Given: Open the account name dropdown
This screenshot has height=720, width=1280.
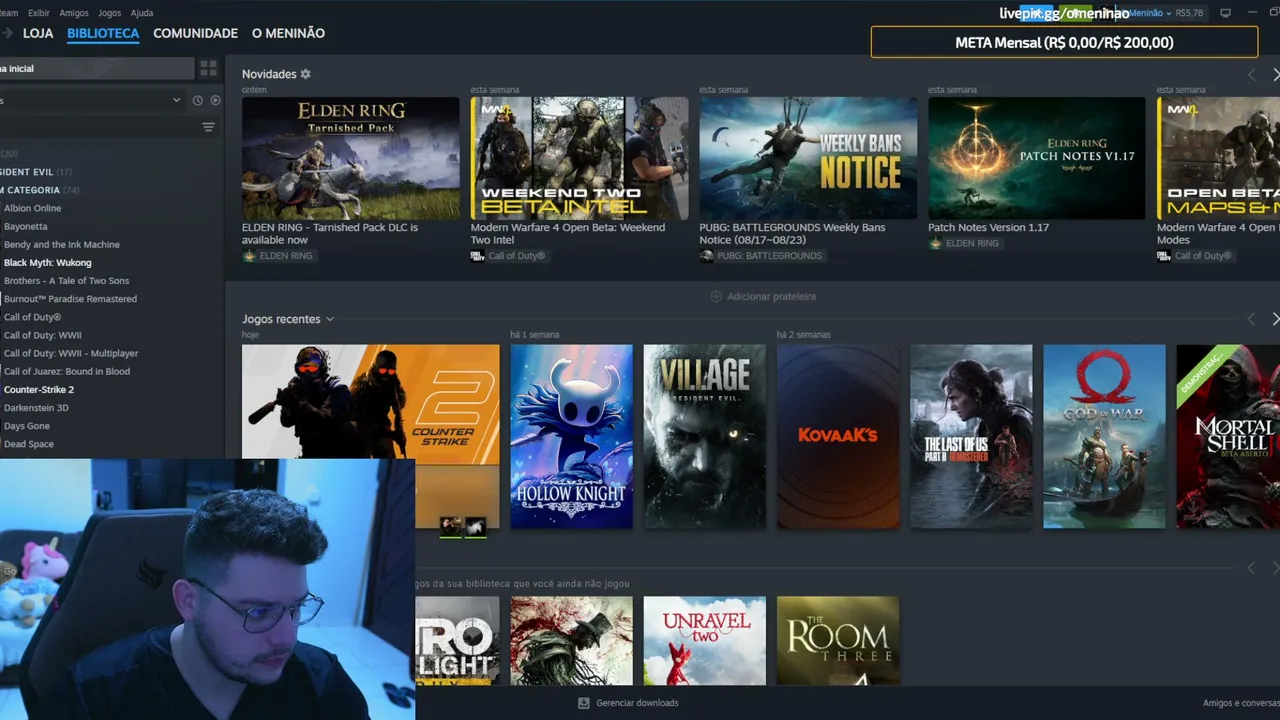Looking at the screenshot, I should (x=1150, y=13).
